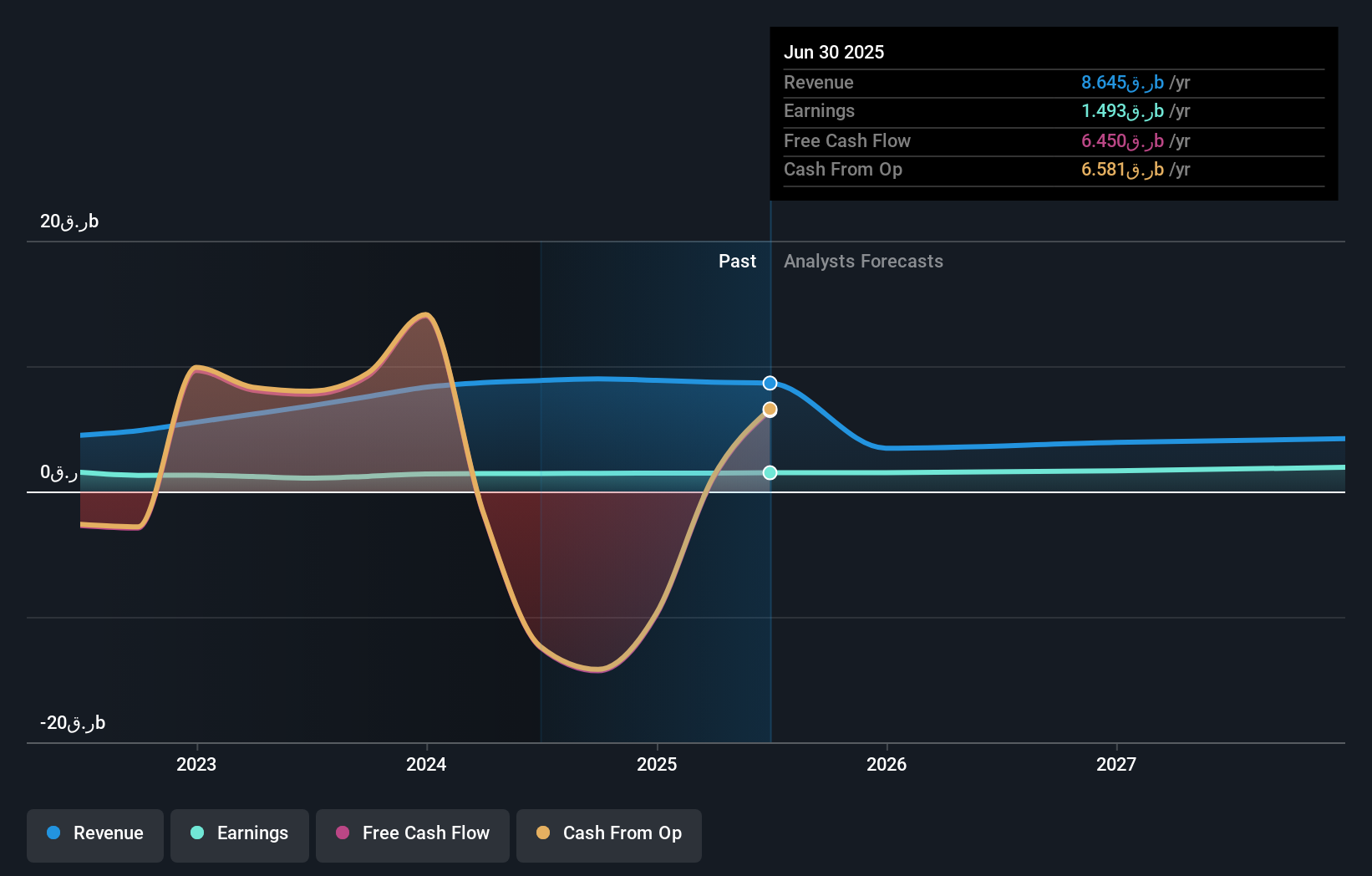Screen dimensions: 1372x876
Task: Click the 2027 x-axis label
Action: tap(1116, 764)
